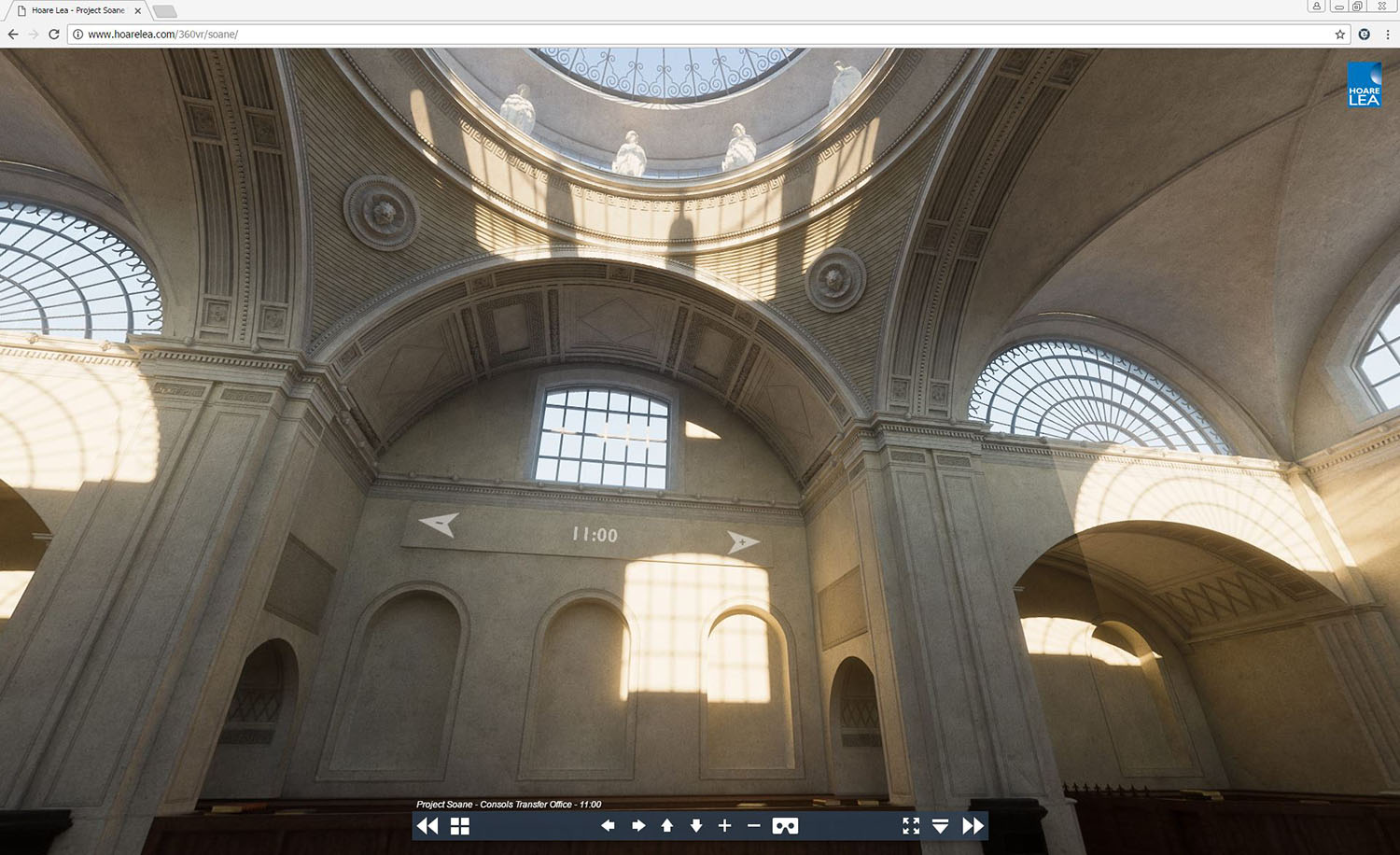1400x855 pixels.
Task: Click the 11:00 time label on the wall
Action: [595, 535]
